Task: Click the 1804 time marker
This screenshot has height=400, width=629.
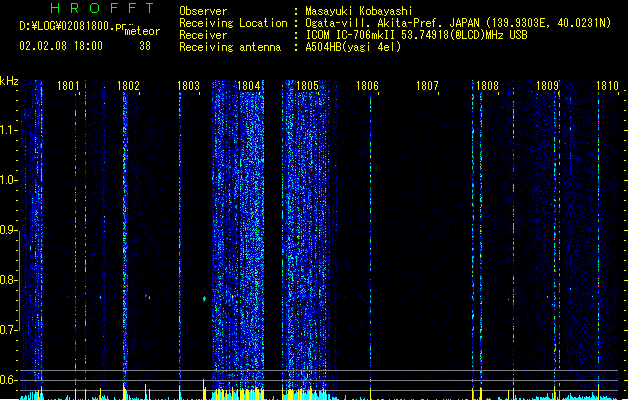Action: point(248,86)
